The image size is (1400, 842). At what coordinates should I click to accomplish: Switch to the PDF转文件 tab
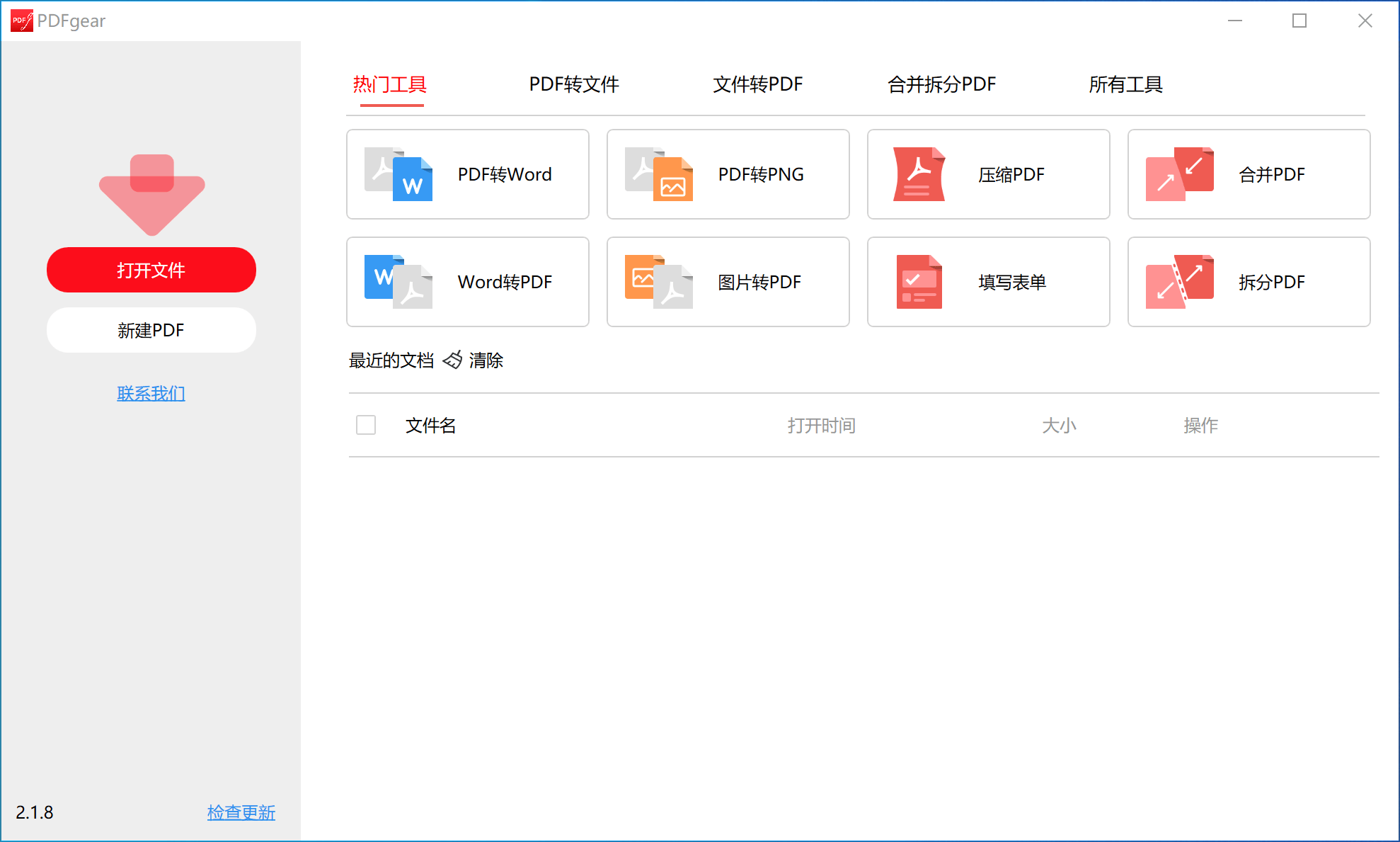pyautogui.click(x=573, y=84)
